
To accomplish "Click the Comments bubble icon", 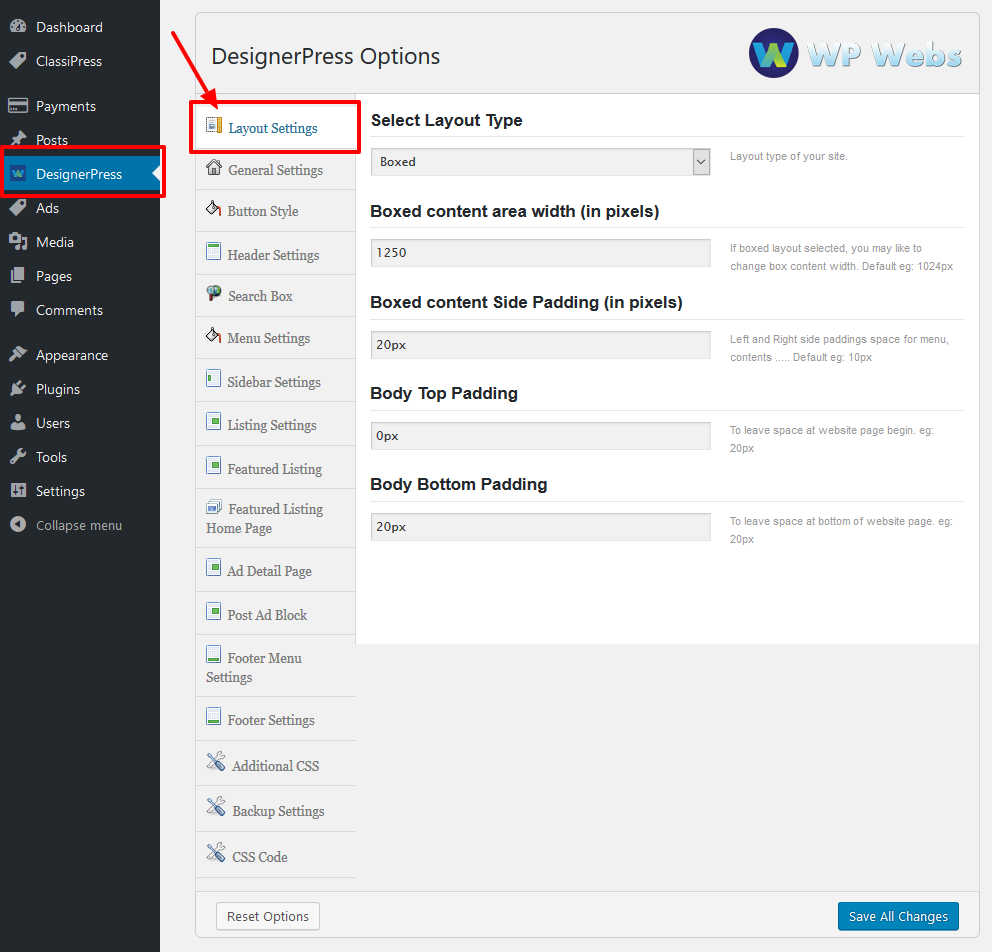I will point(18,309).
